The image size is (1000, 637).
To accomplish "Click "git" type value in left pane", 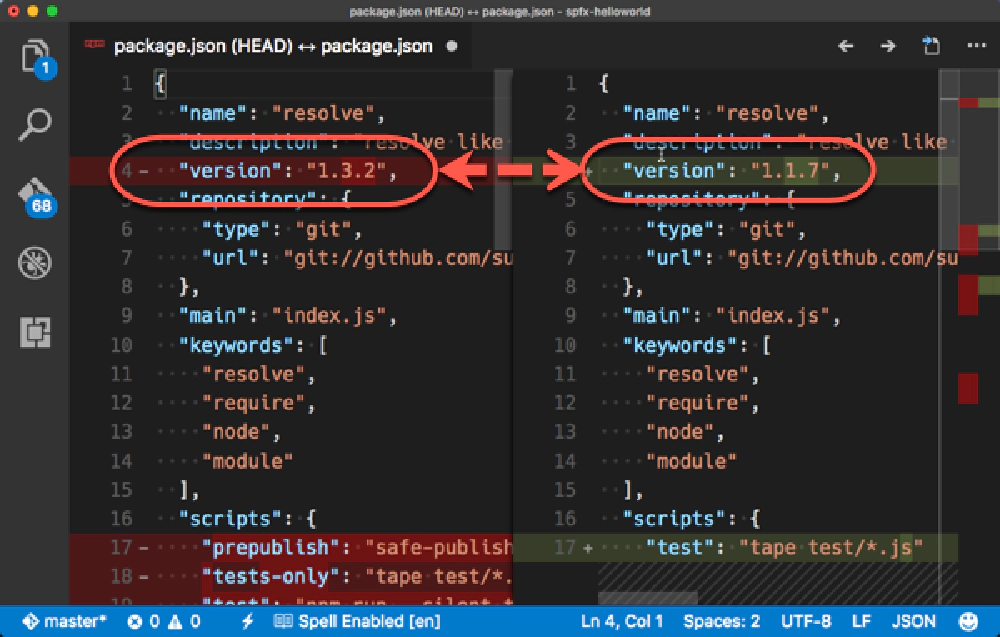I will pyautogui.click(x=323, y=229).
